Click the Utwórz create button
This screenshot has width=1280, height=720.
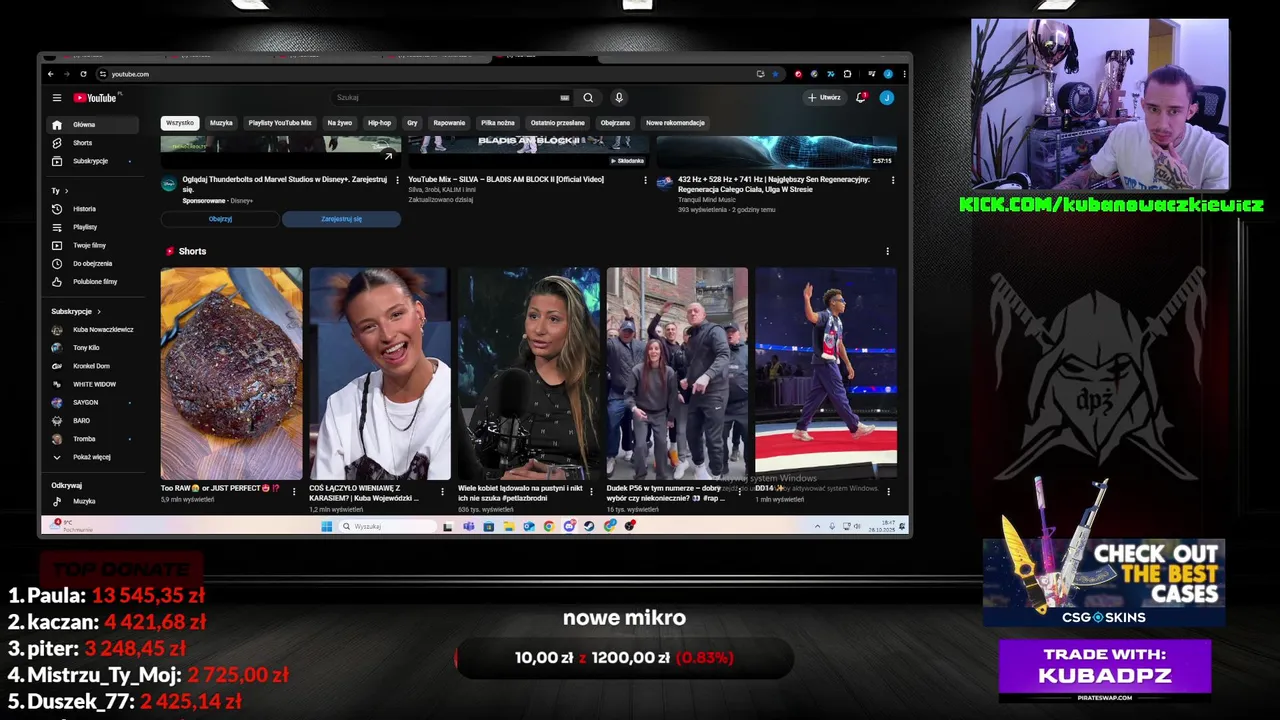click(x=825, y=98)
